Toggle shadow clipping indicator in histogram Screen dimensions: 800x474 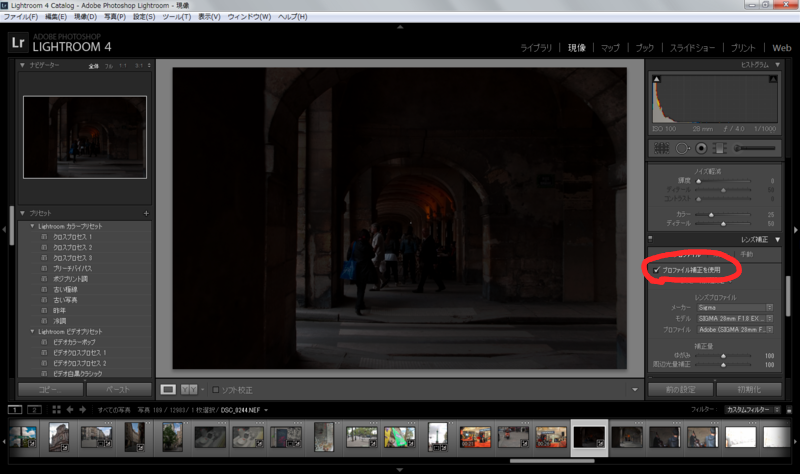tap(657, 79)
